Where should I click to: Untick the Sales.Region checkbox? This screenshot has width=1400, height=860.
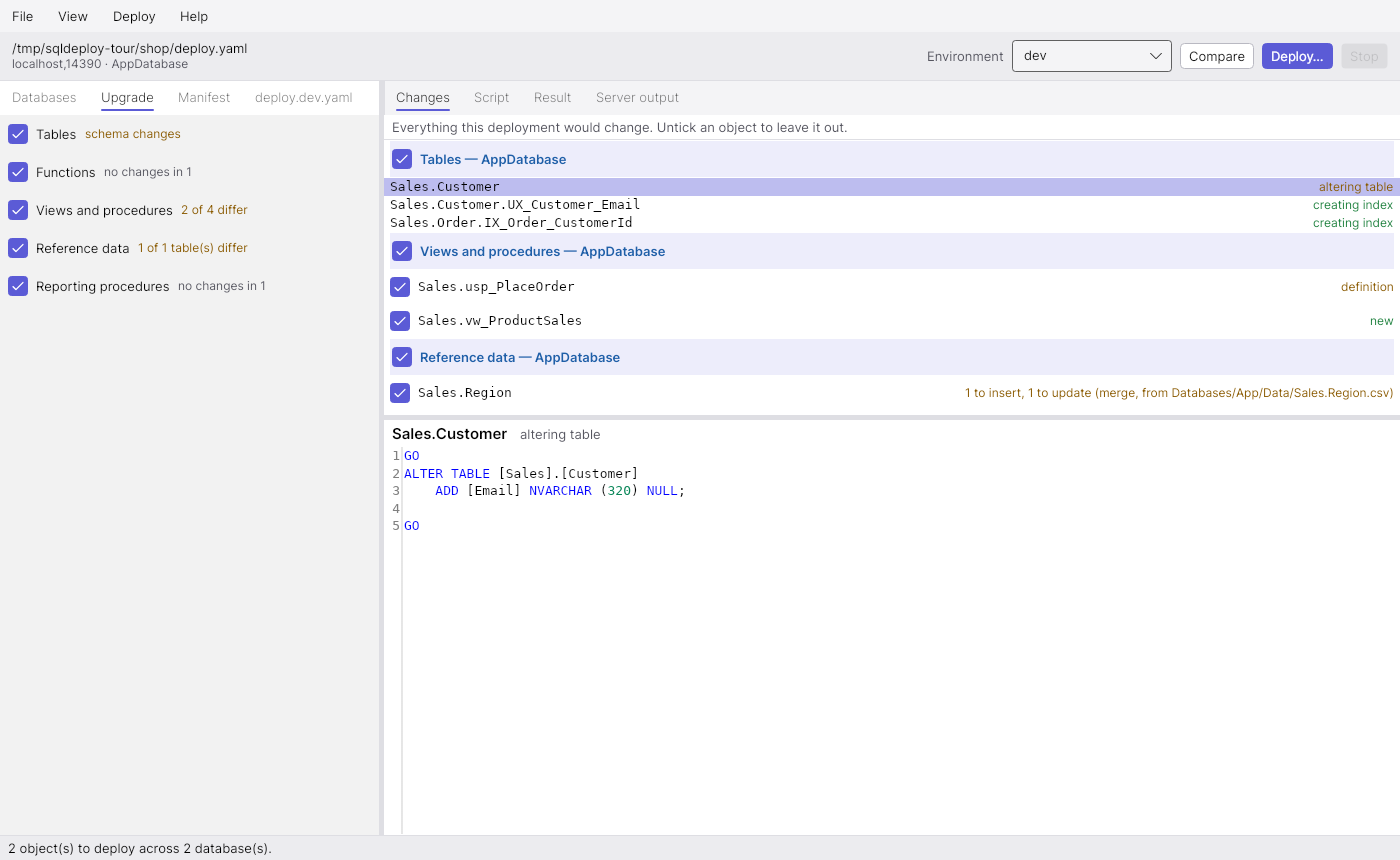click(400, 393)
